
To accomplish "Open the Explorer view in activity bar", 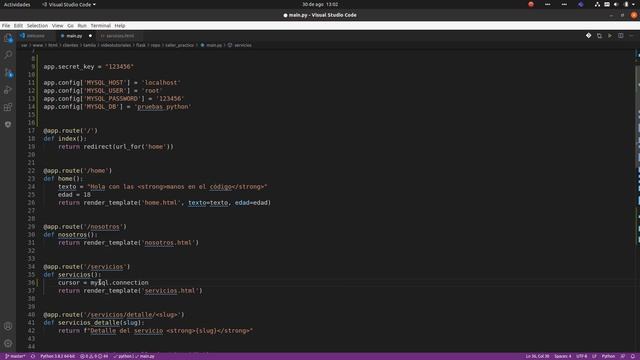I will (x=8, y=38).
